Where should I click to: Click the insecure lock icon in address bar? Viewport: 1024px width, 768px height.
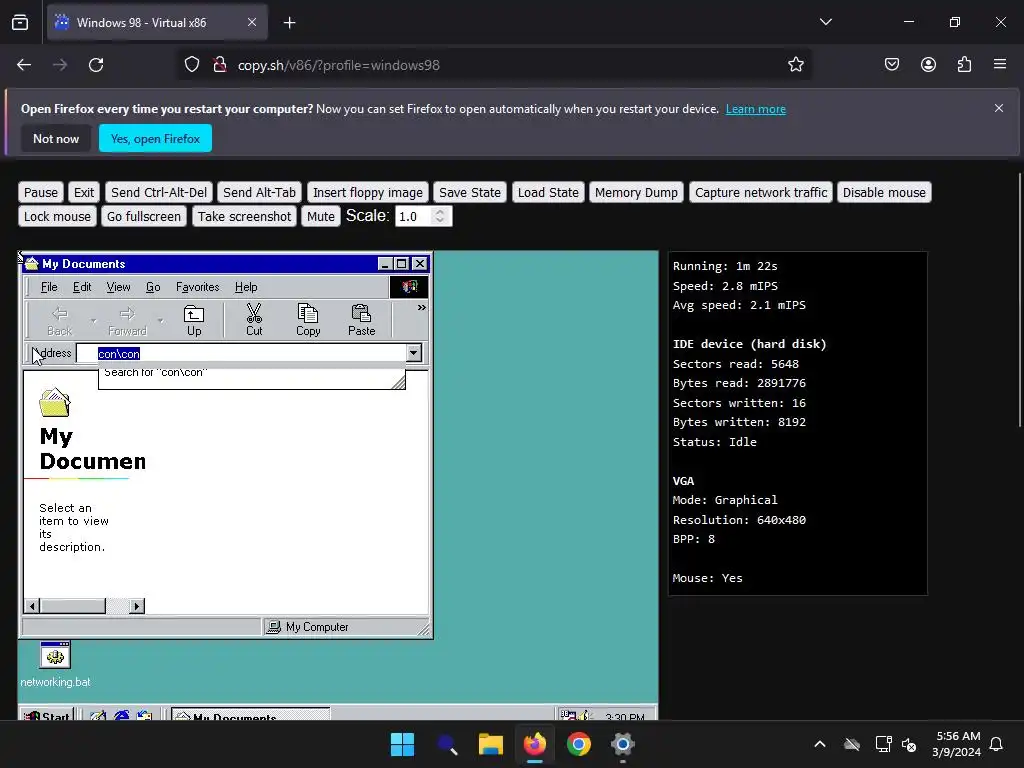click(219, 65)
